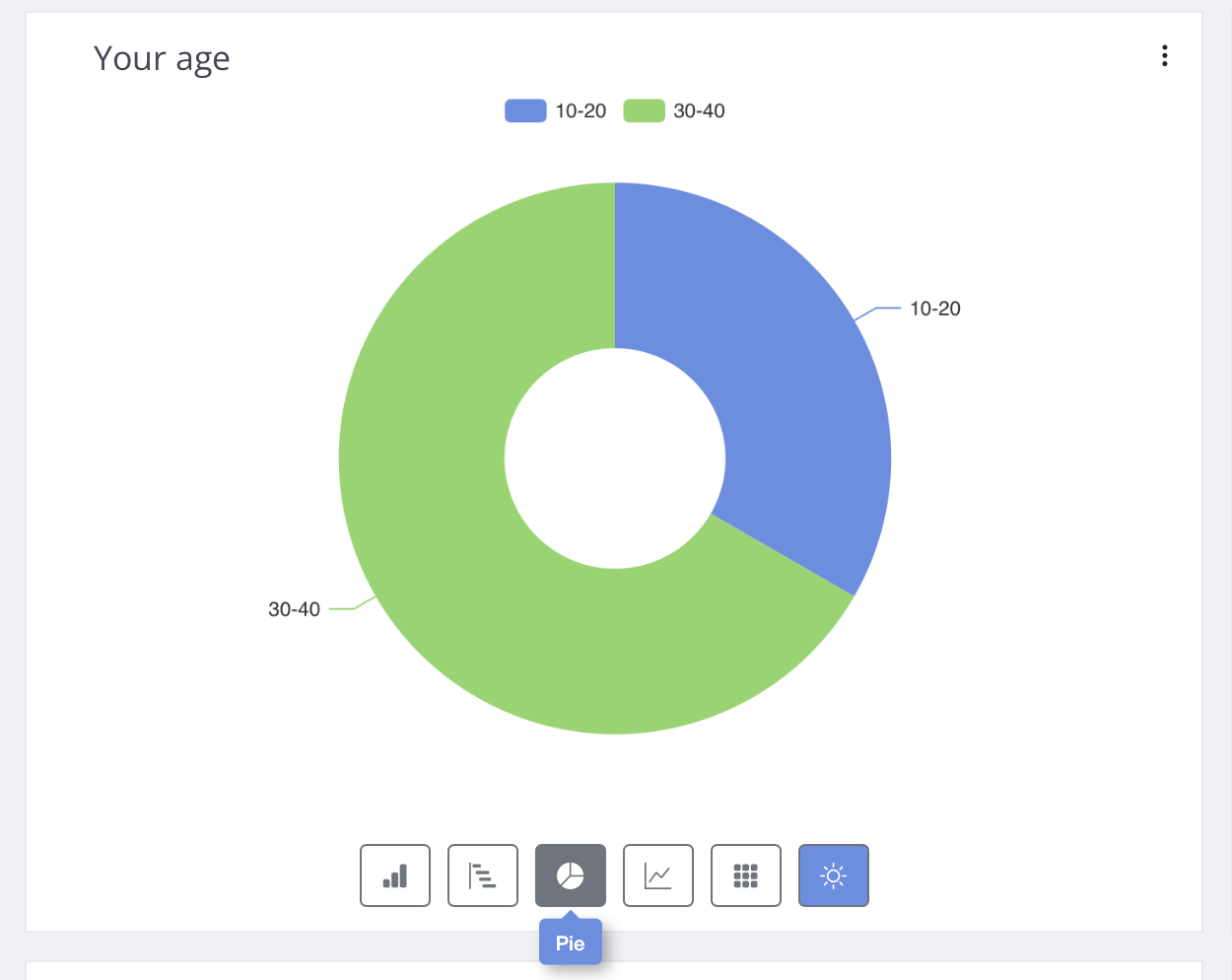Toggle the sun icon theme button
The width and height of the screenshot is (1232, 980).
pos(834,875)
